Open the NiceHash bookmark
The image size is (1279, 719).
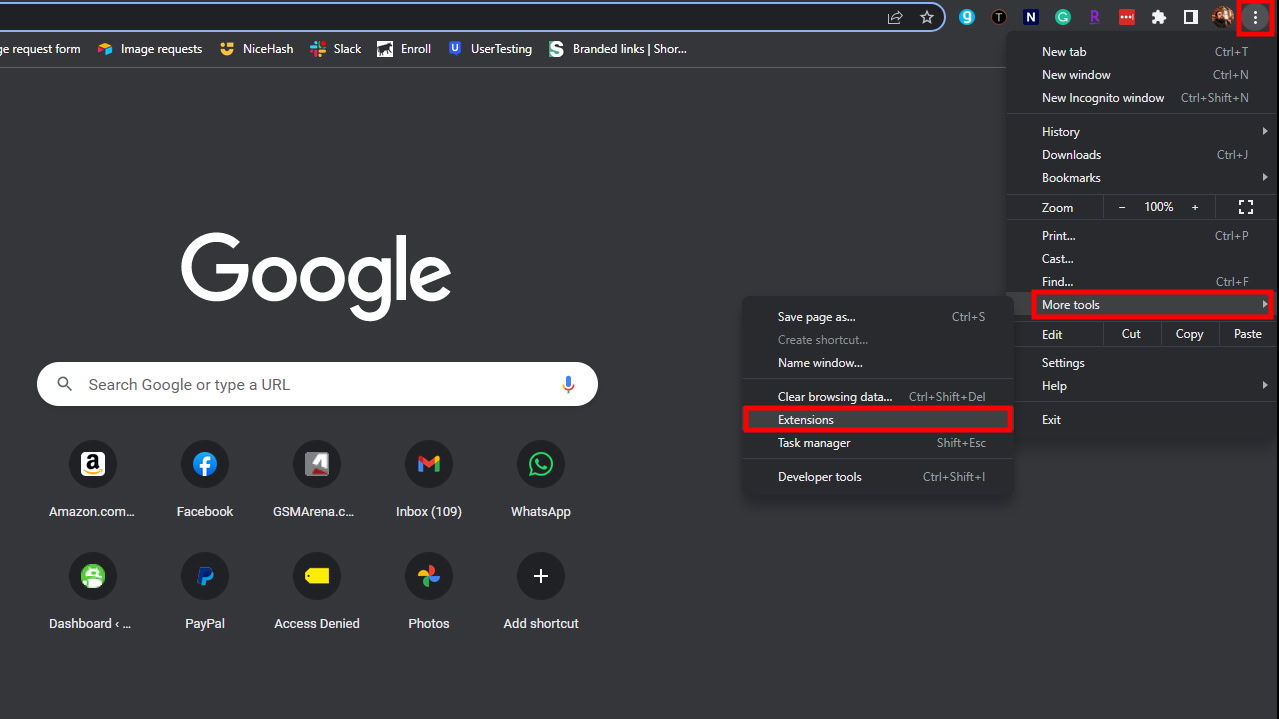(x=257, y=49)
